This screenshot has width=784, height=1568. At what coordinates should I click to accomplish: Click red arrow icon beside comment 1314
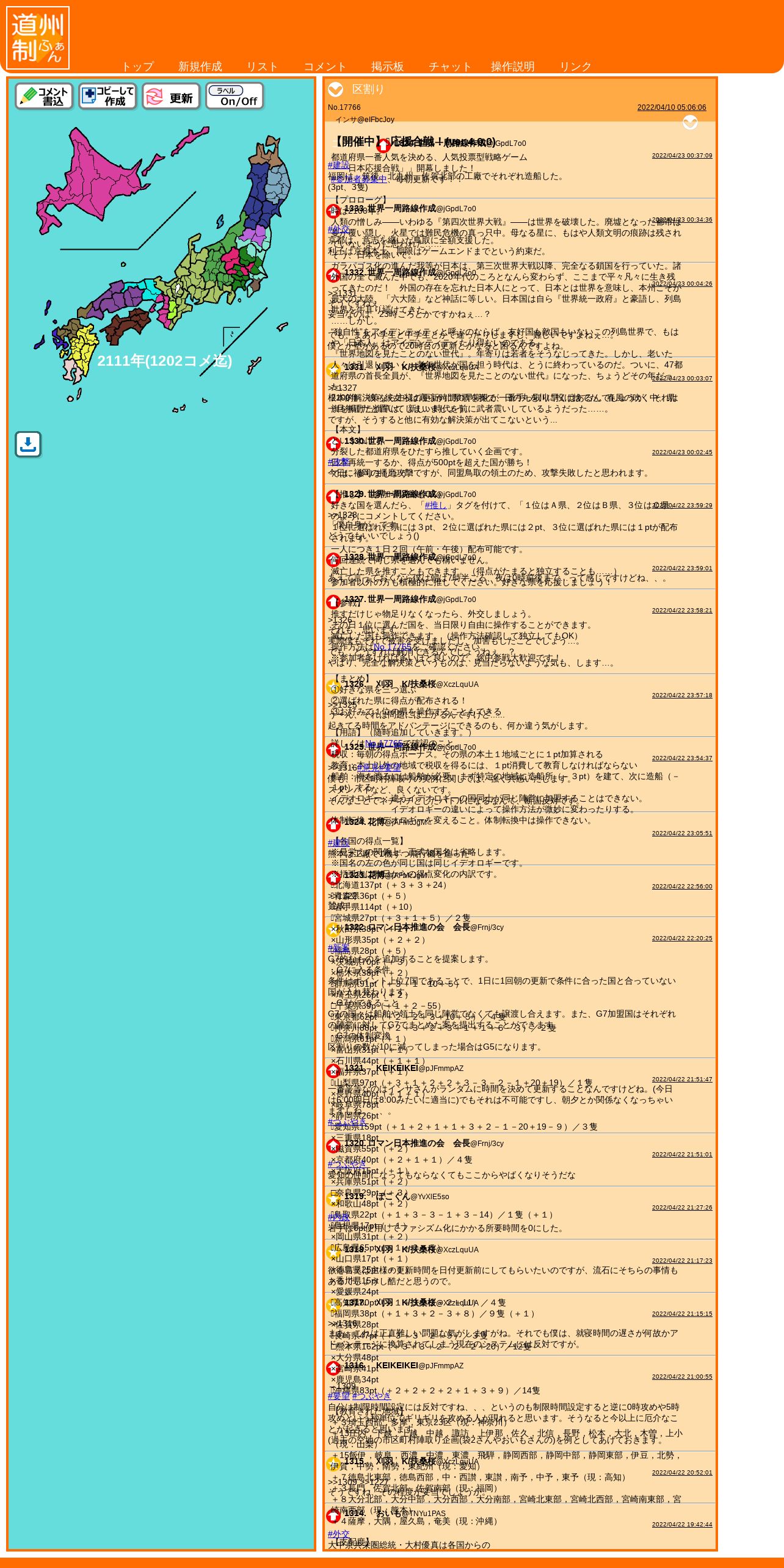click(333, 1515)
